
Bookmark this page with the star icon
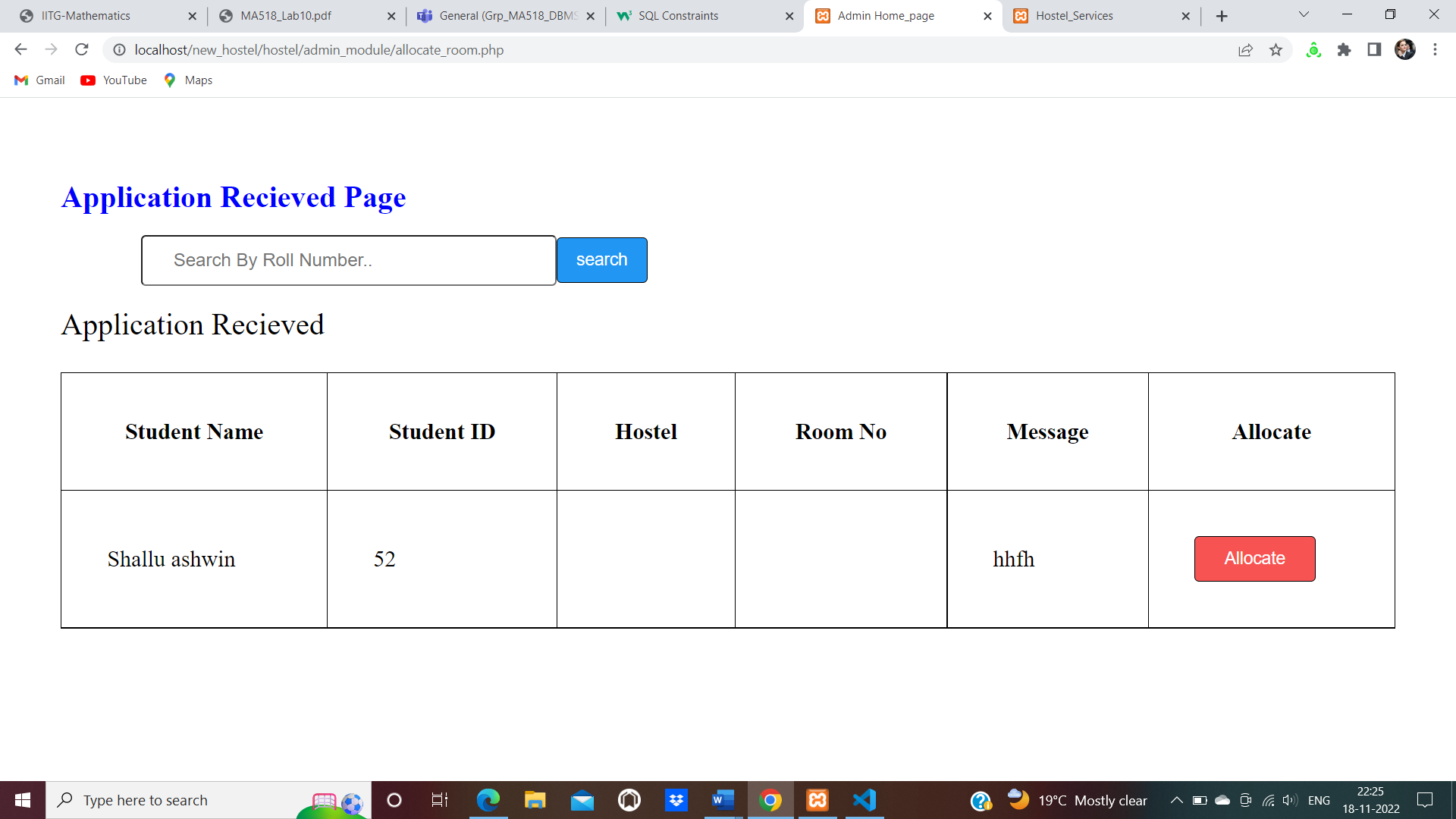[1276, 49]
